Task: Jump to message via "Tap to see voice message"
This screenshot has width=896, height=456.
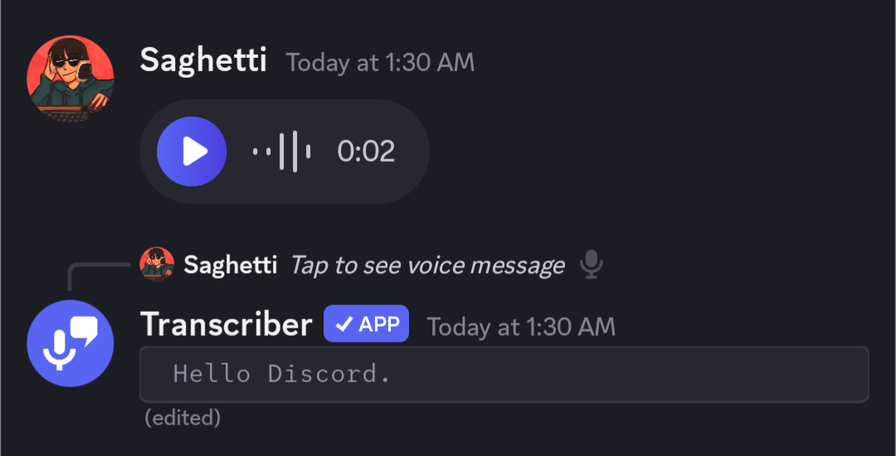Action: tap(427, 266)
